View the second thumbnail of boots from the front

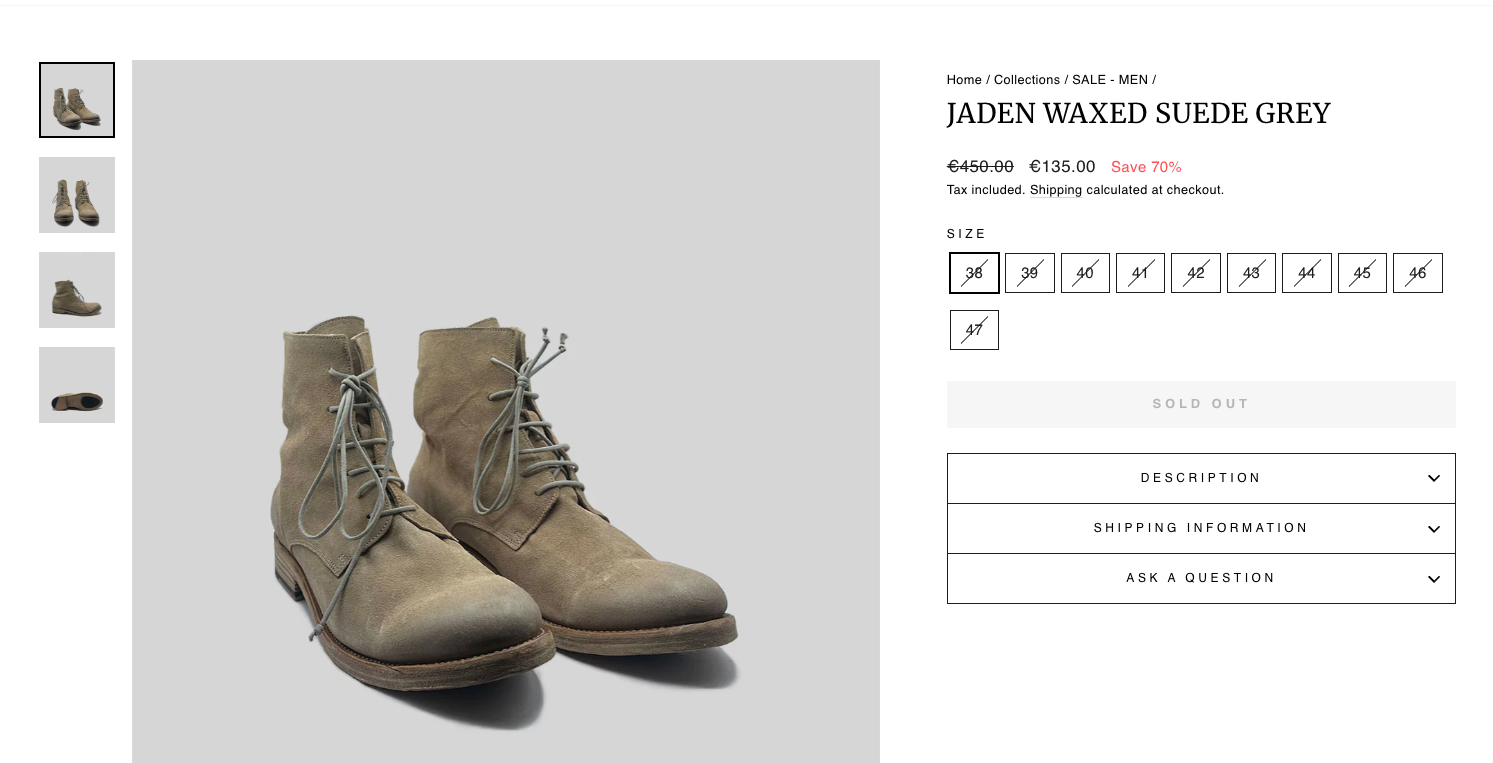[x=77, y=195]
